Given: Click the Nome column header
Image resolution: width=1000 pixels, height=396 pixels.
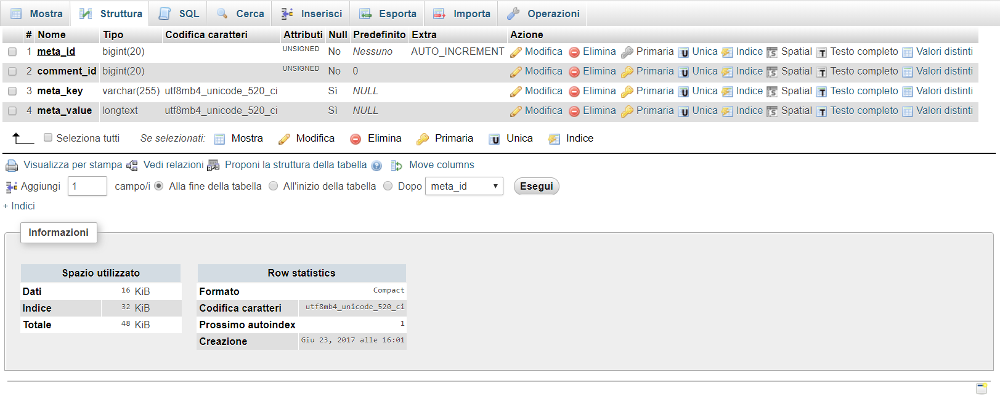Looking at the screenshot, I should pyautogui.click(x=52, y=34).
